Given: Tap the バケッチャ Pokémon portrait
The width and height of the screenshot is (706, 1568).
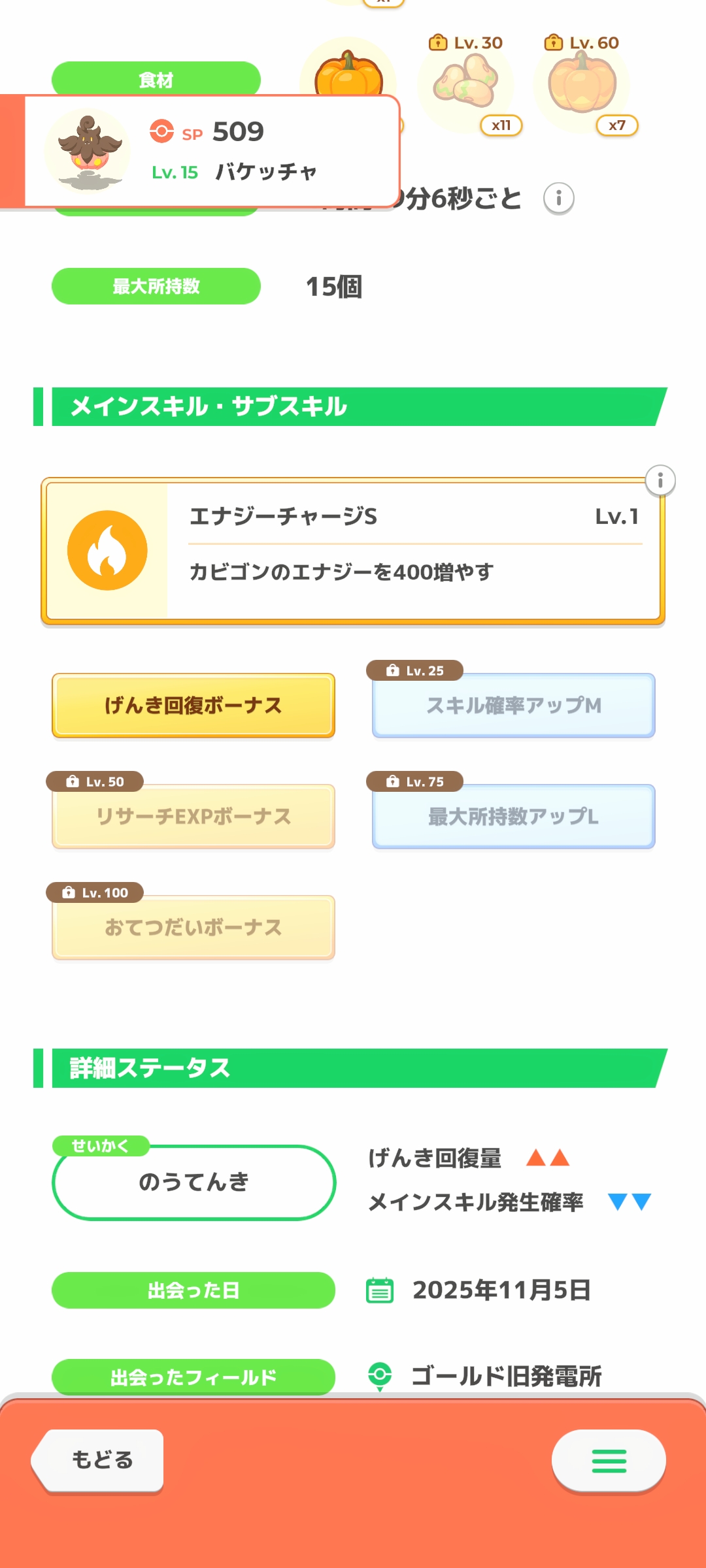Looking at the screenshot, I should (x=88, y=152).
